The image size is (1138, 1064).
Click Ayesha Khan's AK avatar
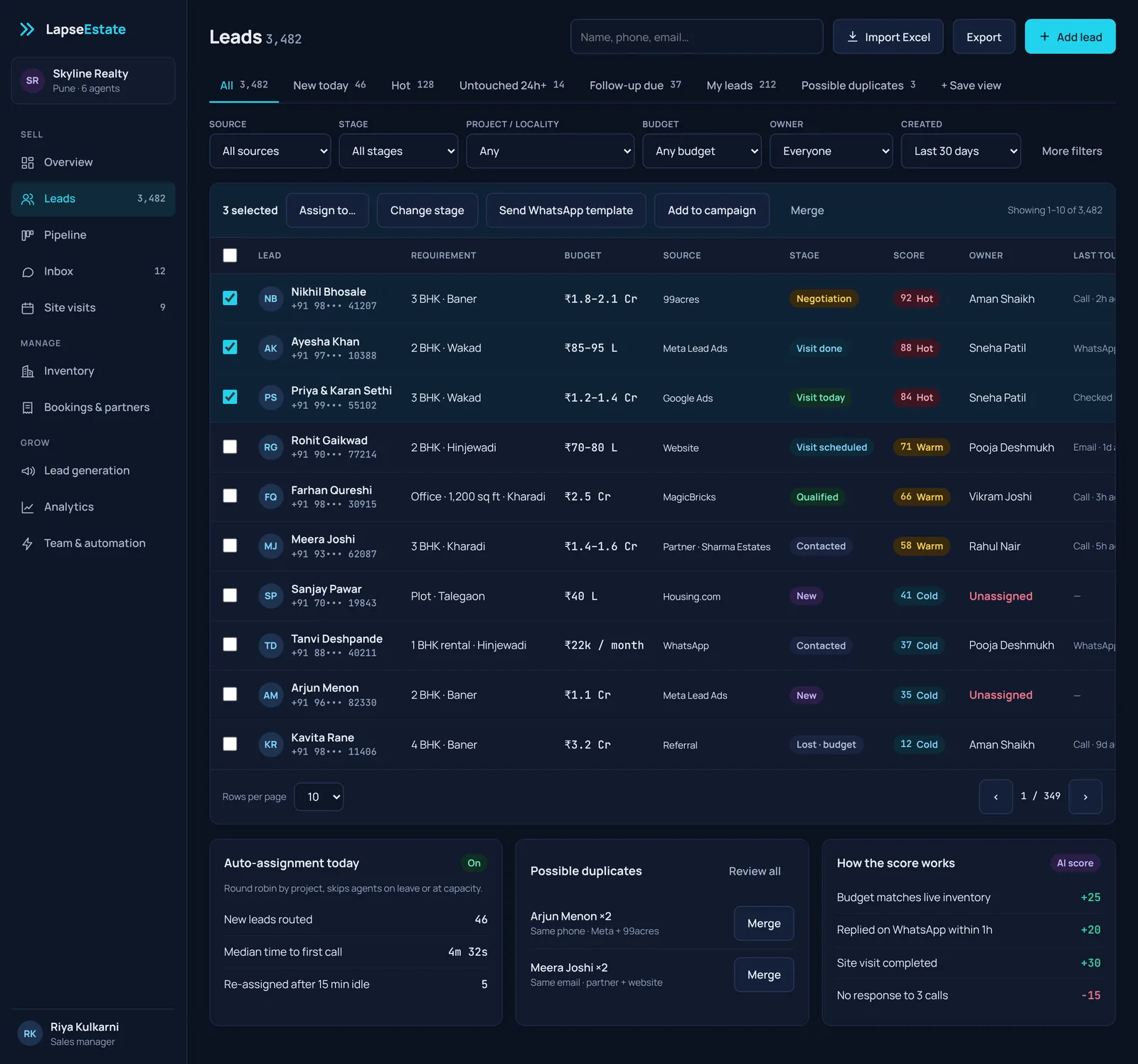coord(271,349)
